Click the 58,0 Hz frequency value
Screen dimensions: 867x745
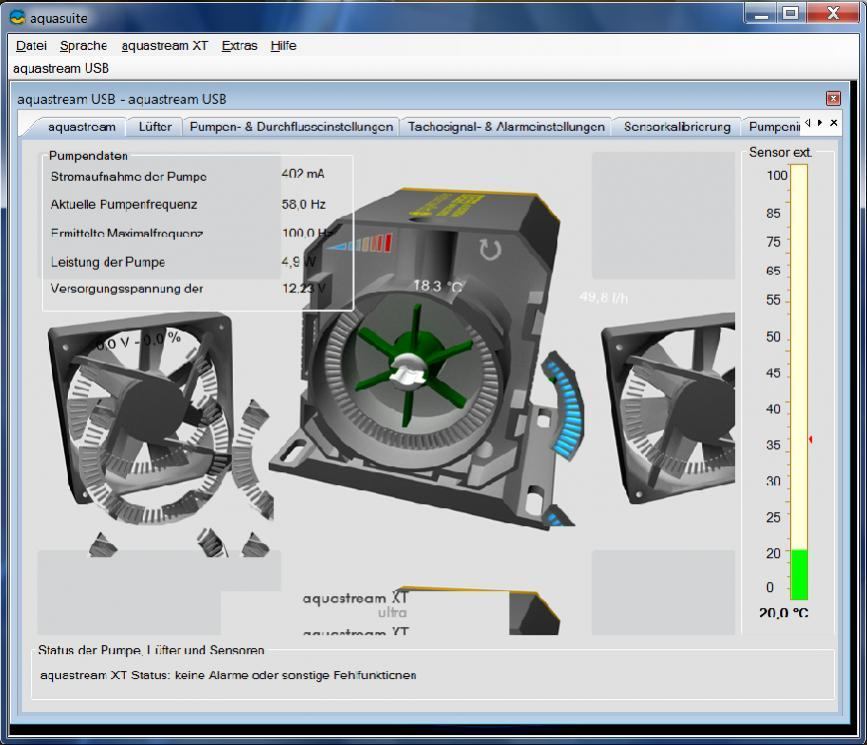pos(304,204)
